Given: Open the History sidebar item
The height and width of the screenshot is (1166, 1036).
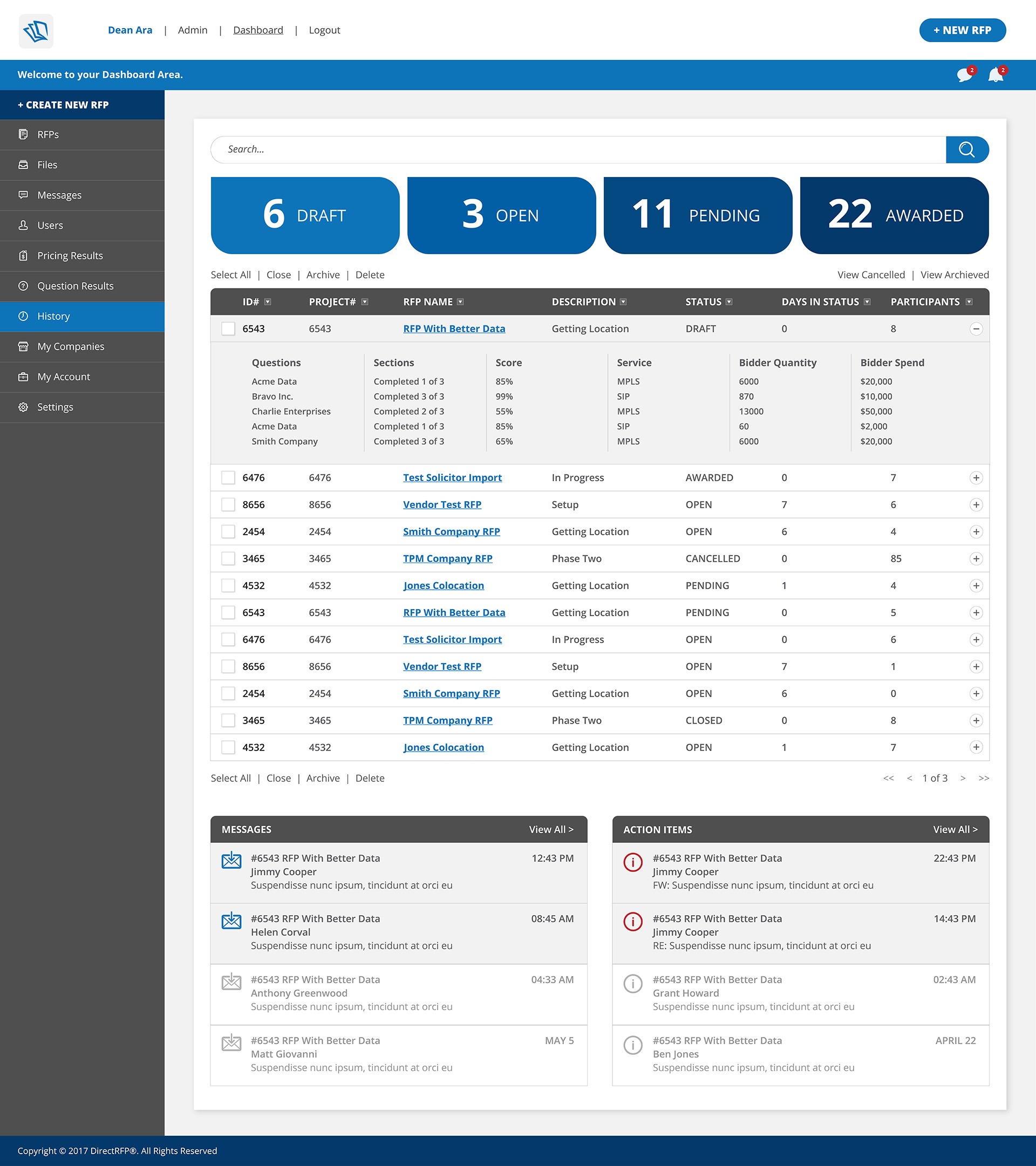Looking at the screenshot, I should click(53, 316).
